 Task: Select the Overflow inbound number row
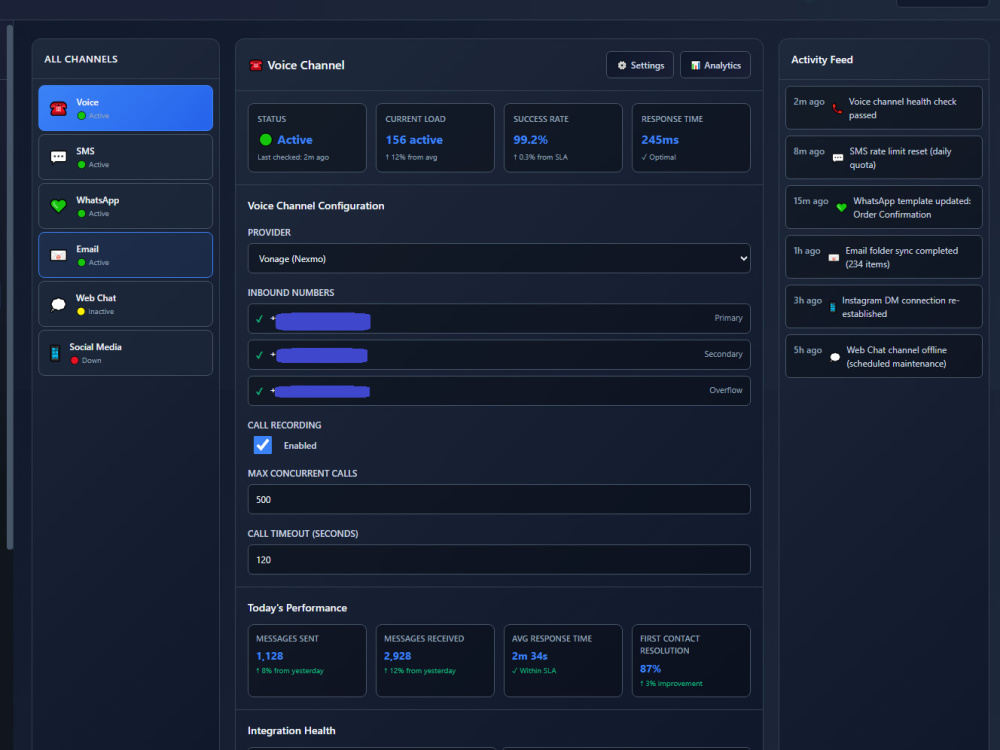pos(499,391)
